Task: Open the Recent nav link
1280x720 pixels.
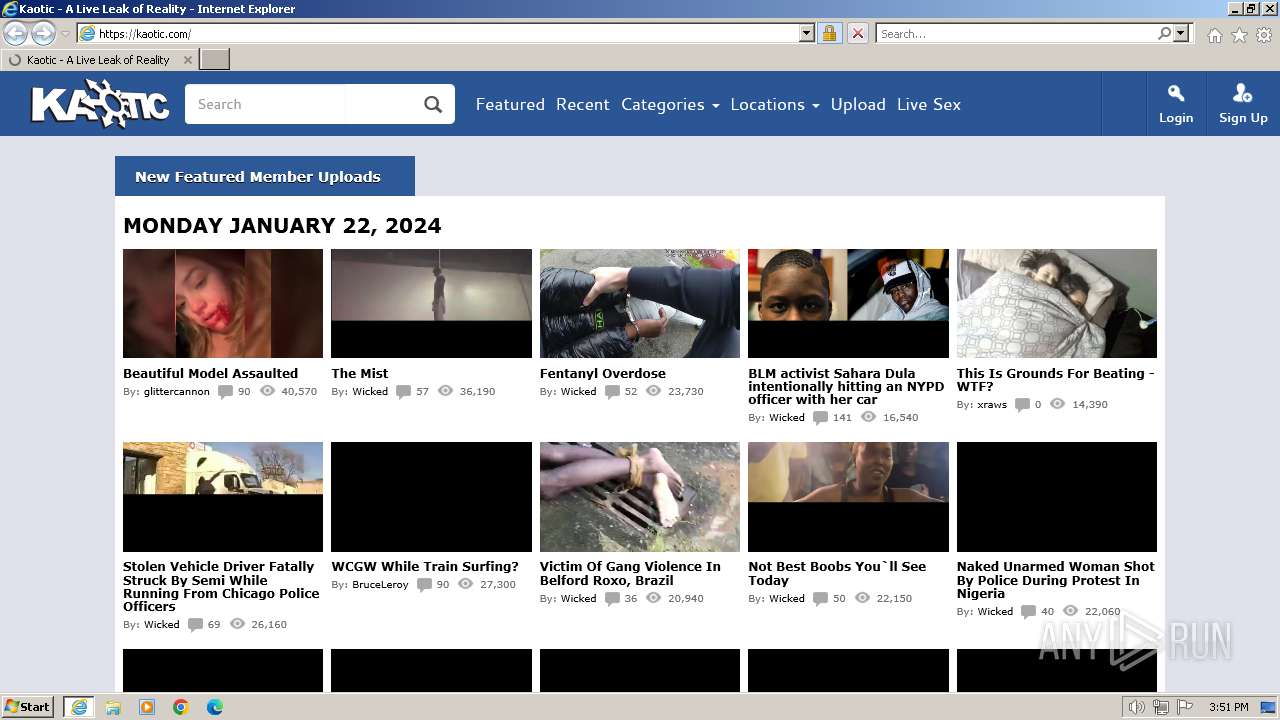Action: 582,104
